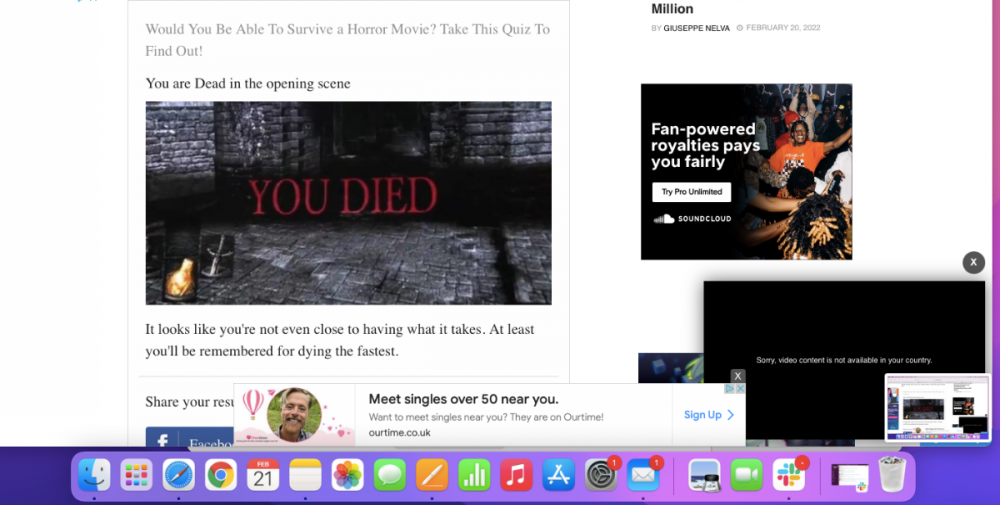Share result with the Facebook button

coord(189,437)
